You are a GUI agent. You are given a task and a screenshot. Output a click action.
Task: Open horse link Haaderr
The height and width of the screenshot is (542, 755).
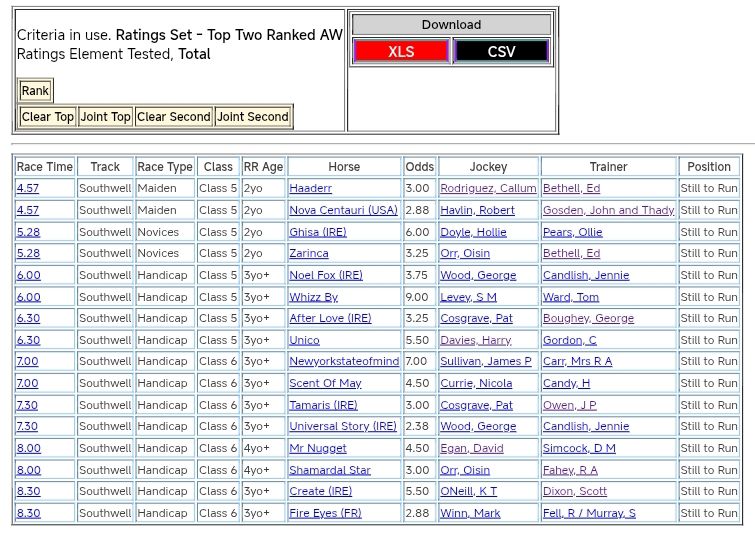310,188
